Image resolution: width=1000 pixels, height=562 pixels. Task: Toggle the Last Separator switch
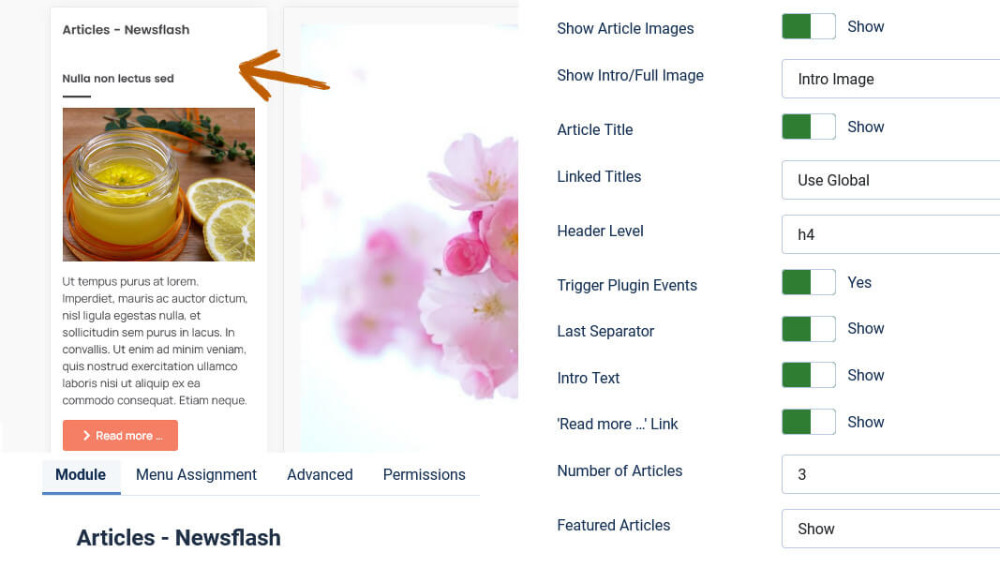(x=809, y=329)
